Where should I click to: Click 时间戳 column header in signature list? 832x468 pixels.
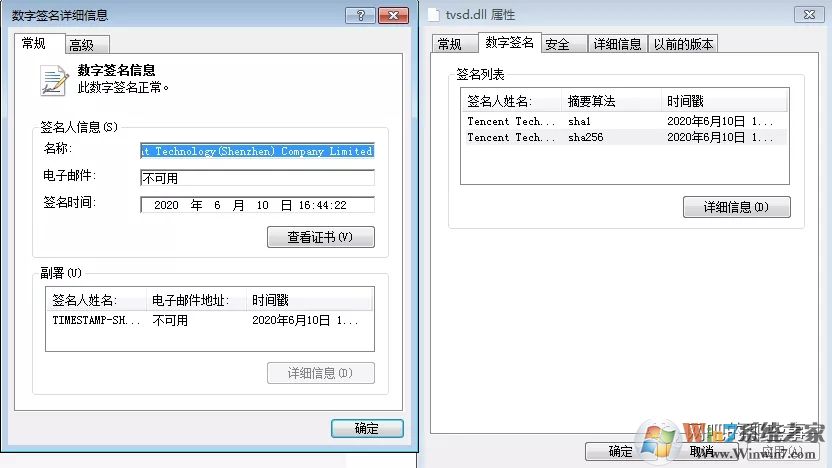(725, 101)
